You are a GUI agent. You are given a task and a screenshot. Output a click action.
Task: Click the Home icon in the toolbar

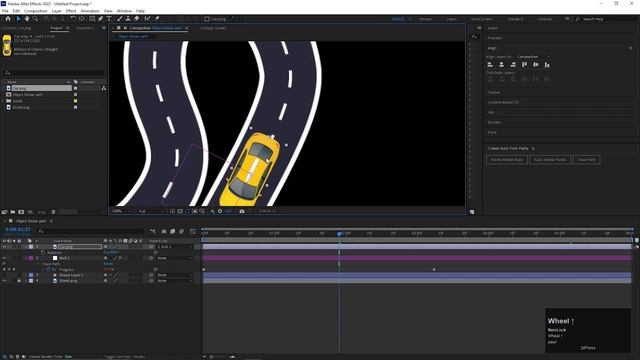point(8,19)
